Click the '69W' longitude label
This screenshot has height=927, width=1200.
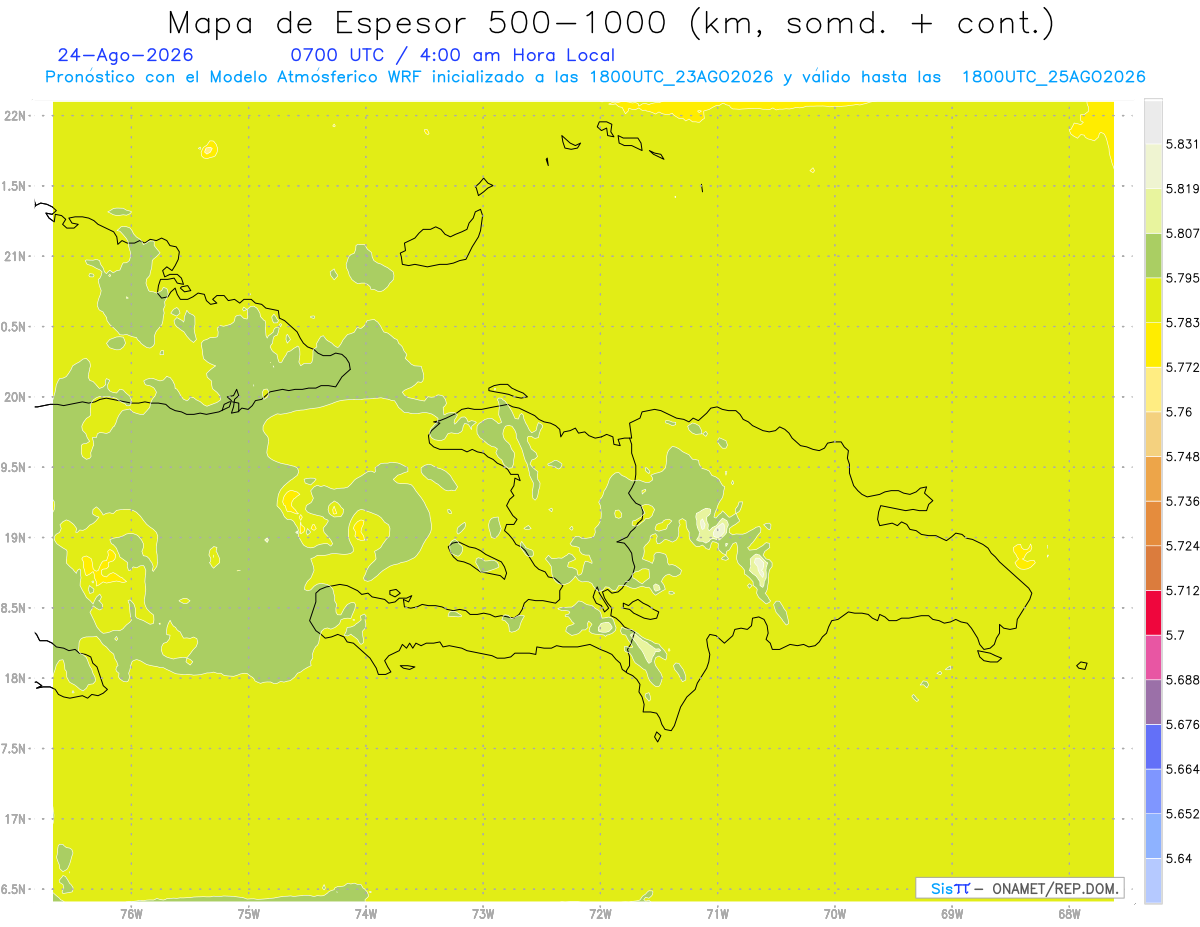(x=952, y=914)
